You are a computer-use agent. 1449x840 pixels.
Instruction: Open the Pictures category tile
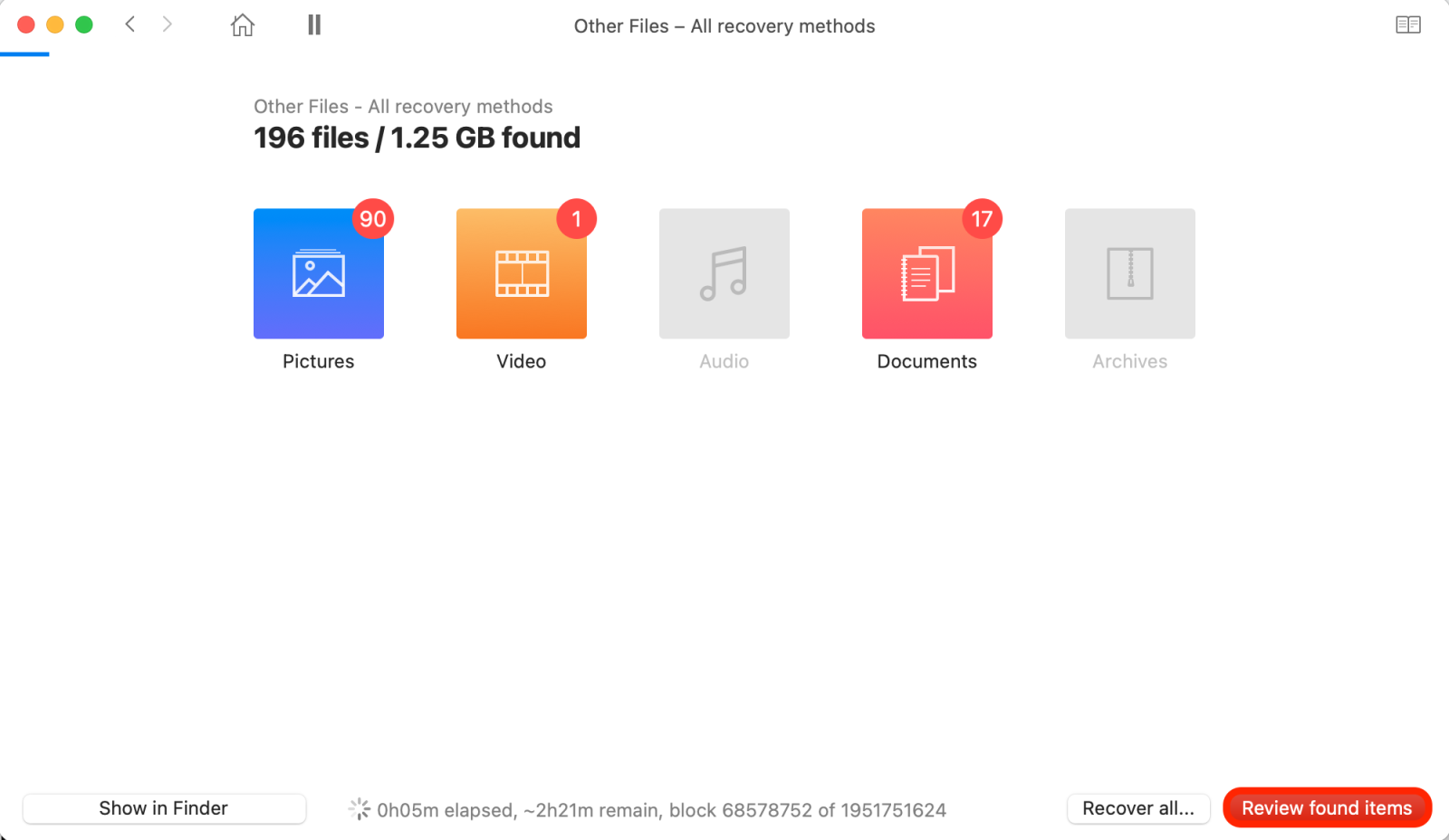click(318, 273)
